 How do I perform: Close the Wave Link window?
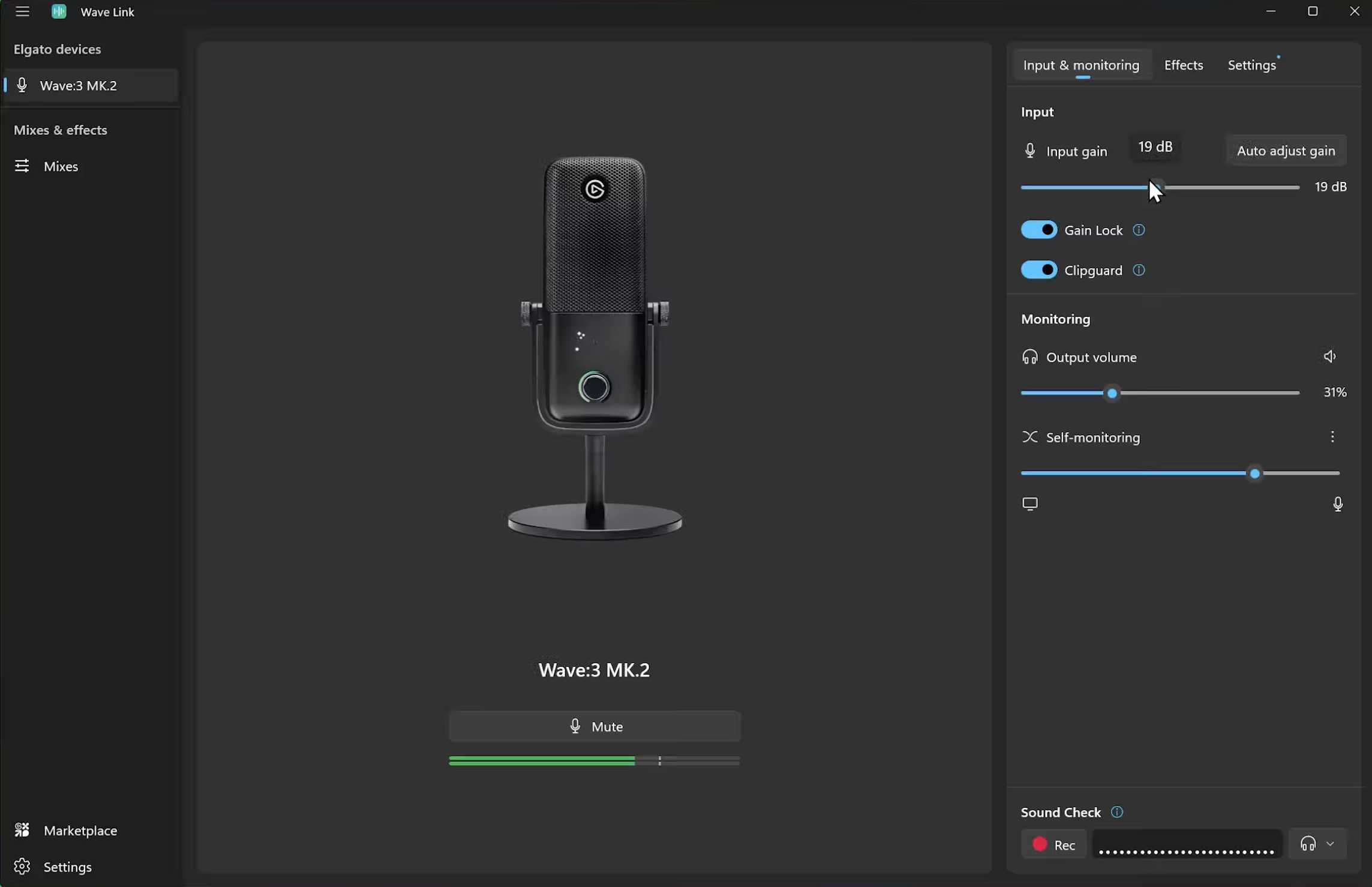tap(1355, 11)
